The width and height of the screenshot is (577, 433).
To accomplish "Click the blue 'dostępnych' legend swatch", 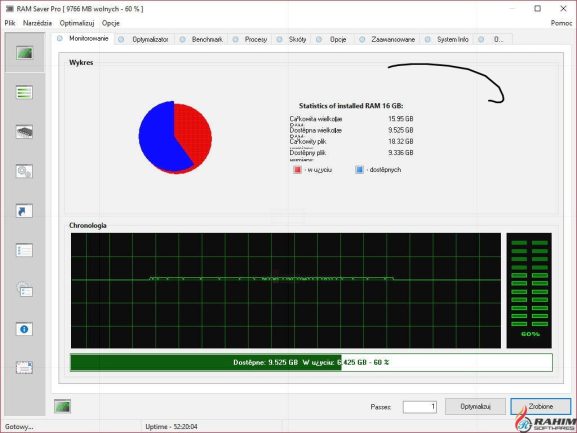I will (360, 170).
